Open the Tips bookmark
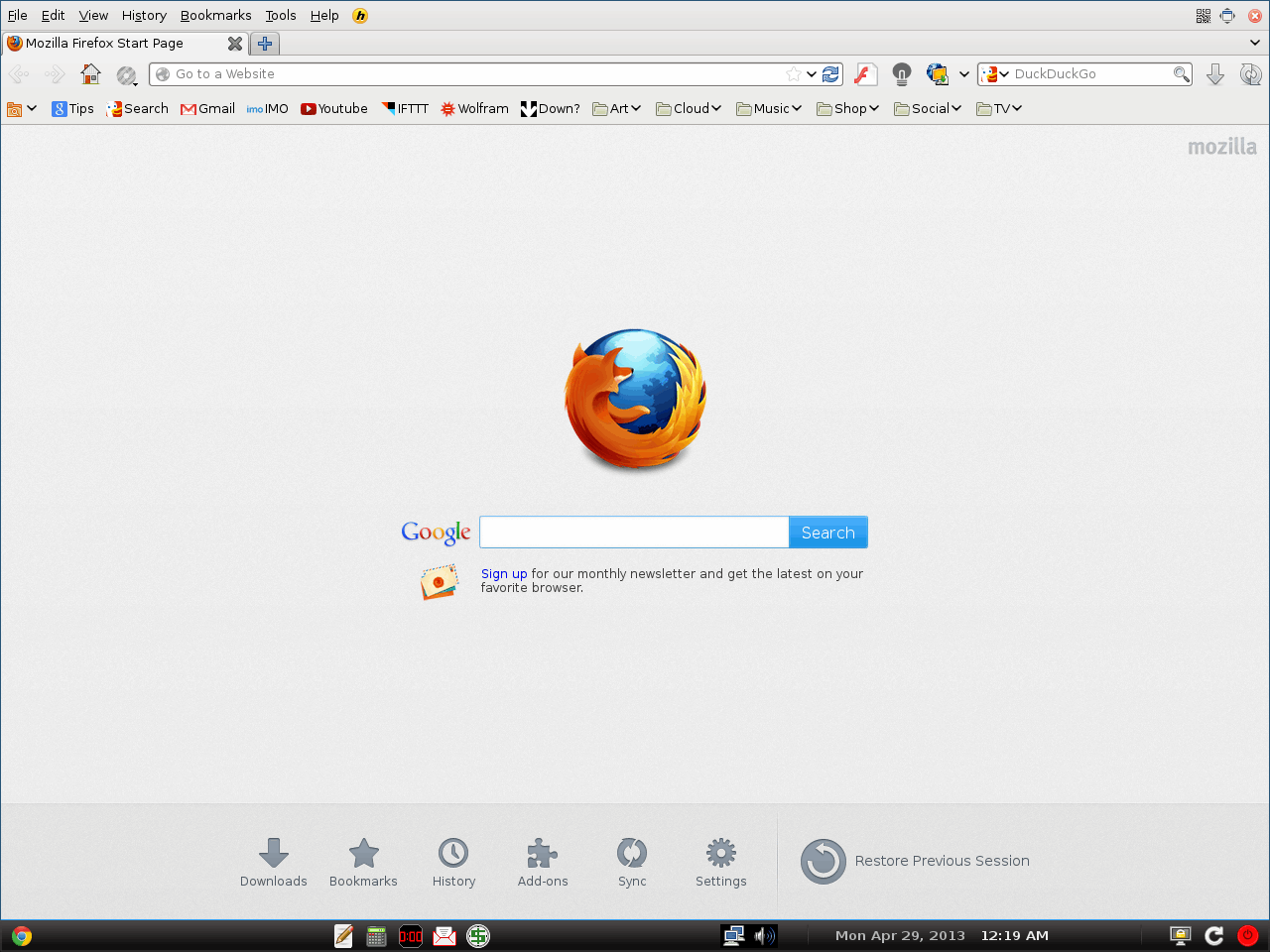Screen dimensions: 1270x952 point(72,109)
